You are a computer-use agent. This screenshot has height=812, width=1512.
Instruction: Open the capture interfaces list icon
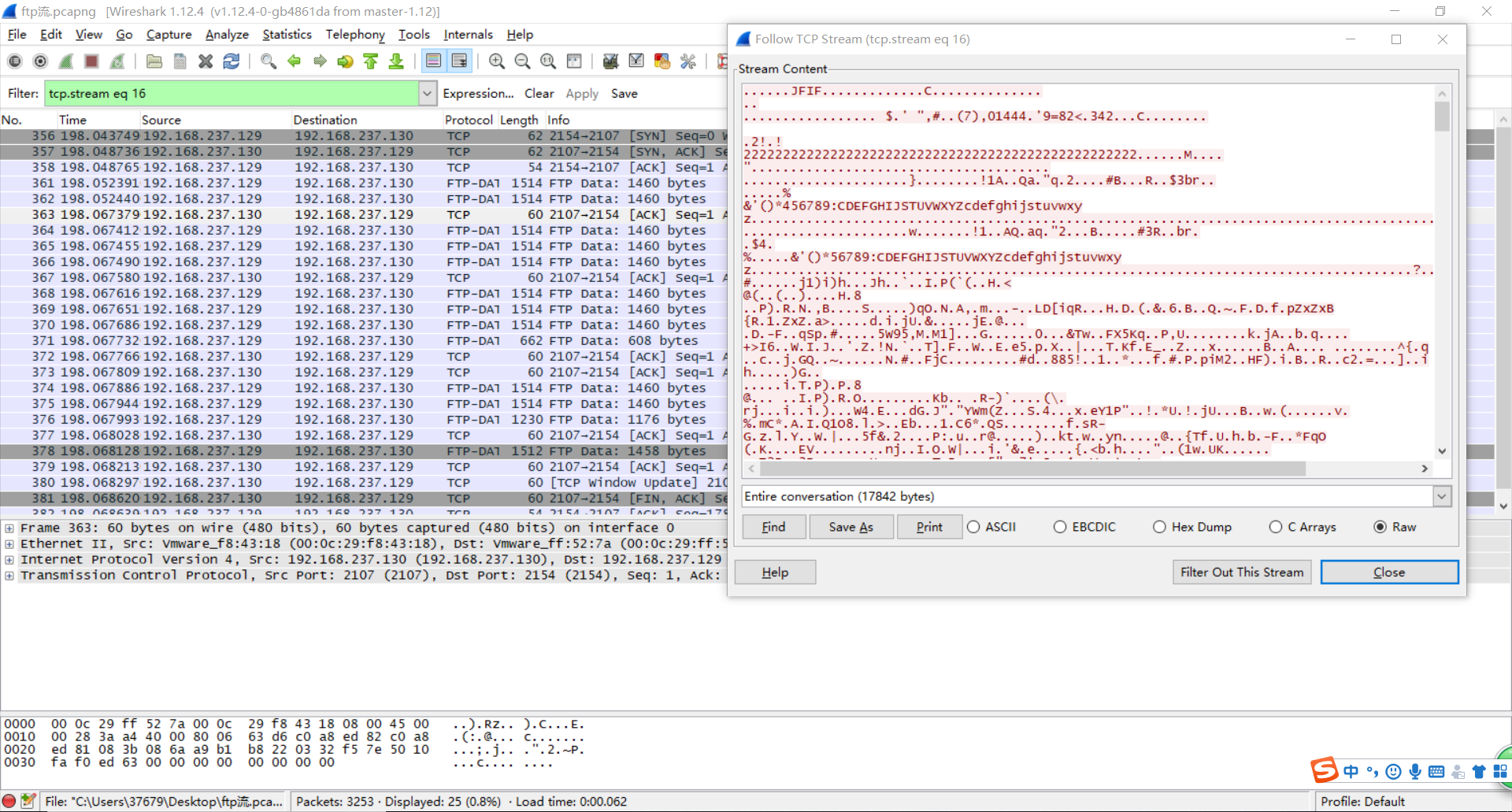(15, 61)
